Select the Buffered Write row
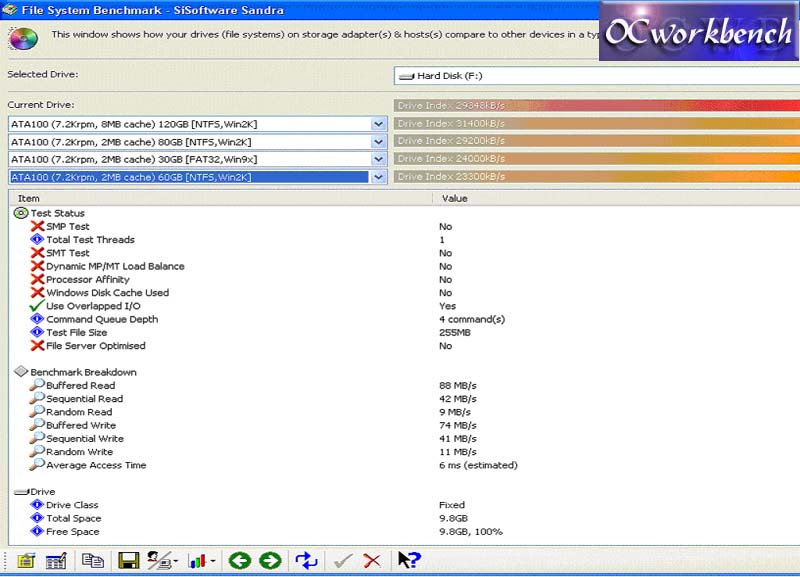 coord(404,425)
